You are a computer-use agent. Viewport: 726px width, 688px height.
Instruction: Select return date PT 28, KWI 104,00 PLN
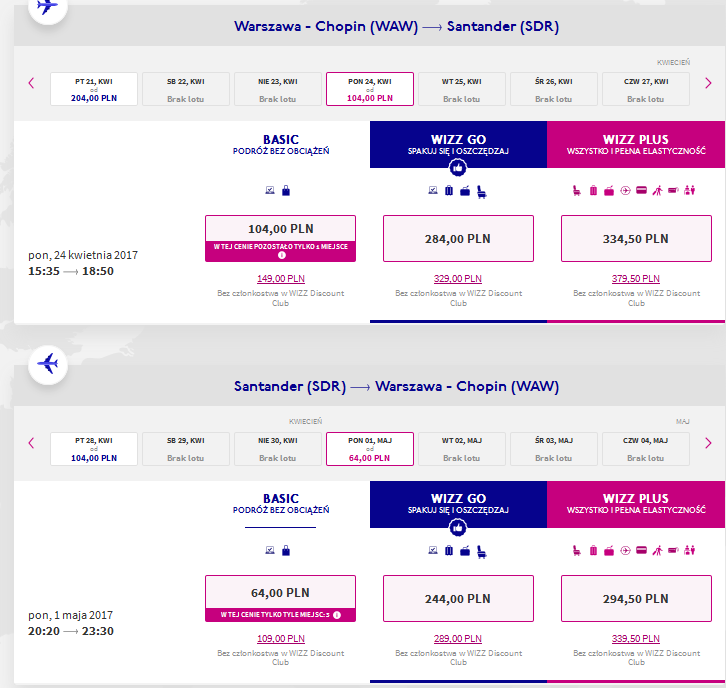[94, 449]
